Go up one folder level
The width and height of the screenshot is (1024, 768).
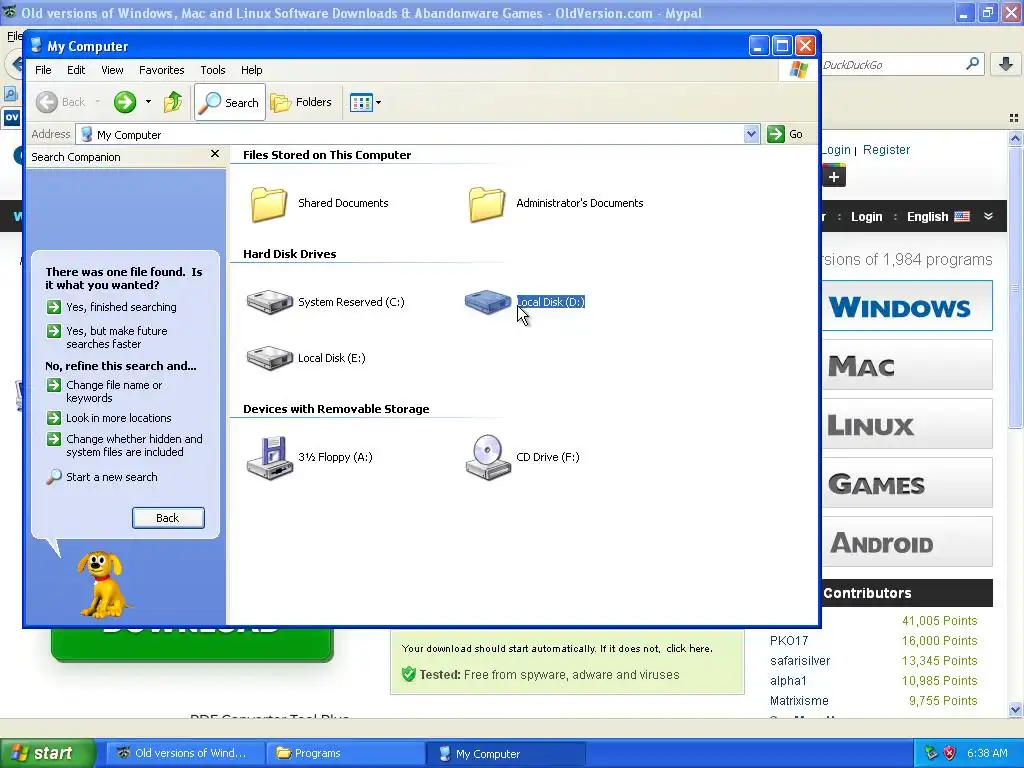(x=173, y=102)
